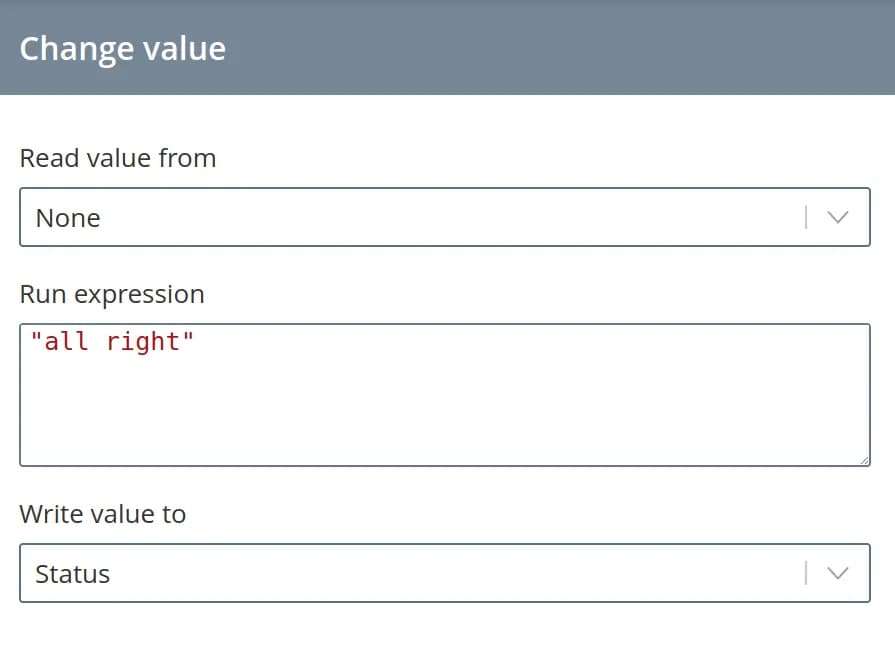The height and width of the screenshot is (645, 895).
Task: Select the "Status" value text
Action: pyautogui.click(x=72, y=574)
